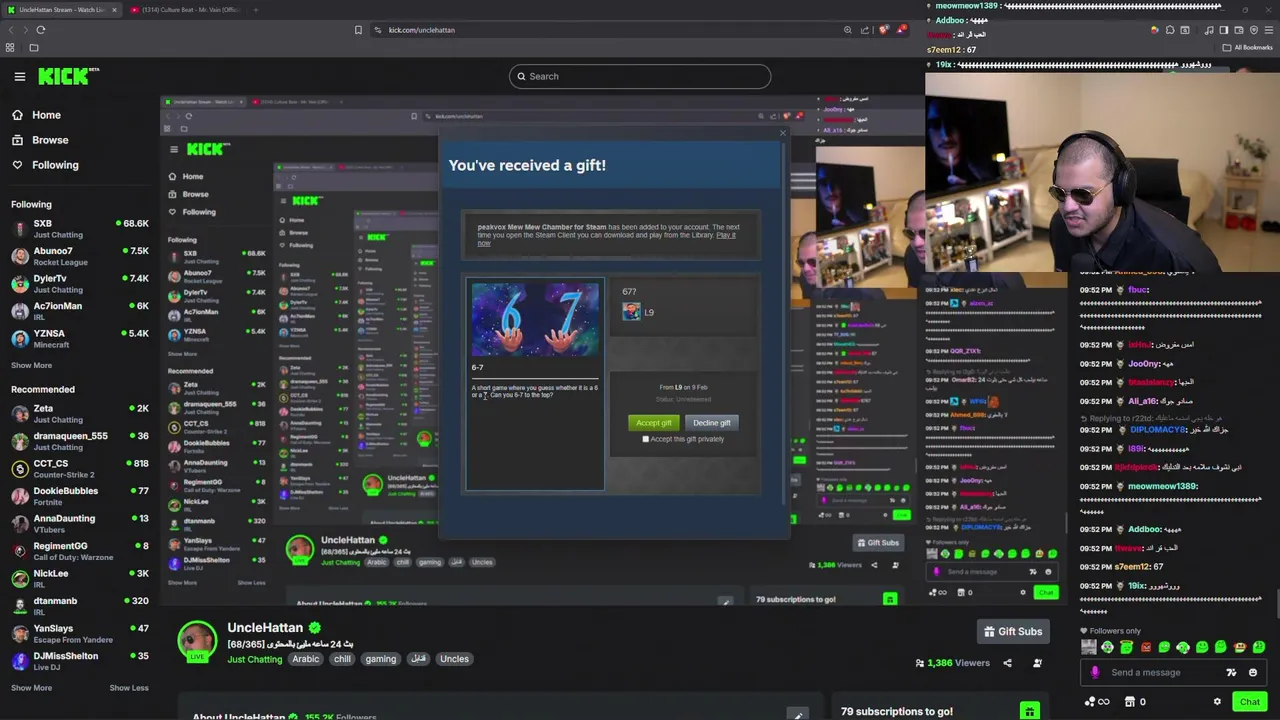Open the Just Chatting category link
Screen dimensions: 1280x720
click(254, 659)
